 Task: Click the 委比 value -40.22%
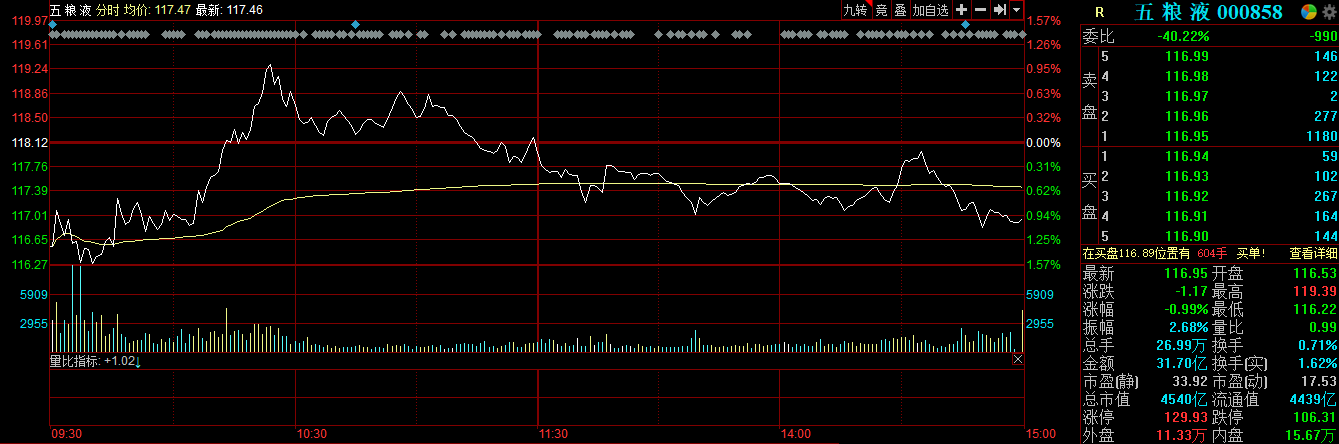1183,37
